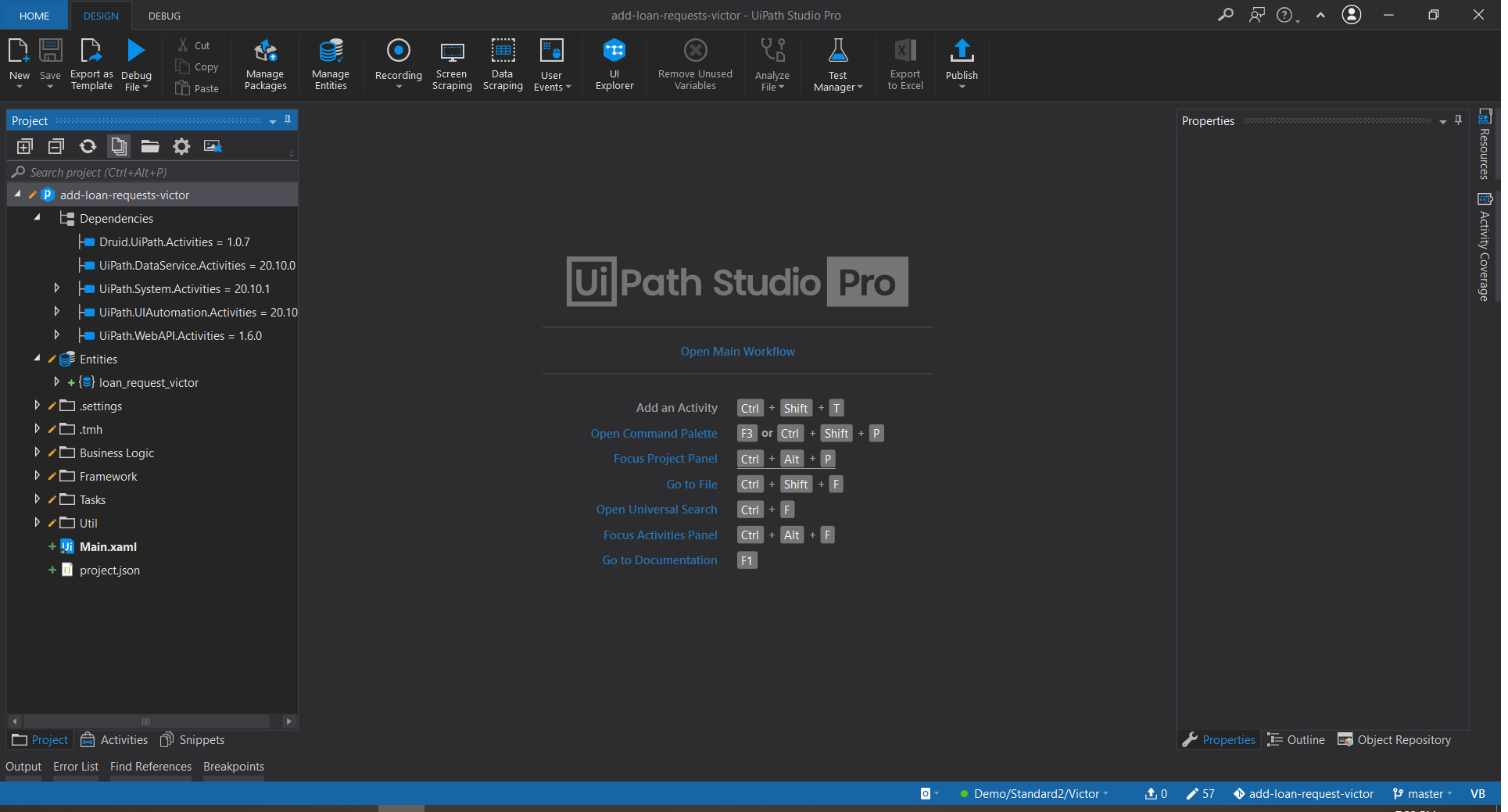Open Find References panel
Screen dimensions: 1508x812
click(x=151, y=767)
